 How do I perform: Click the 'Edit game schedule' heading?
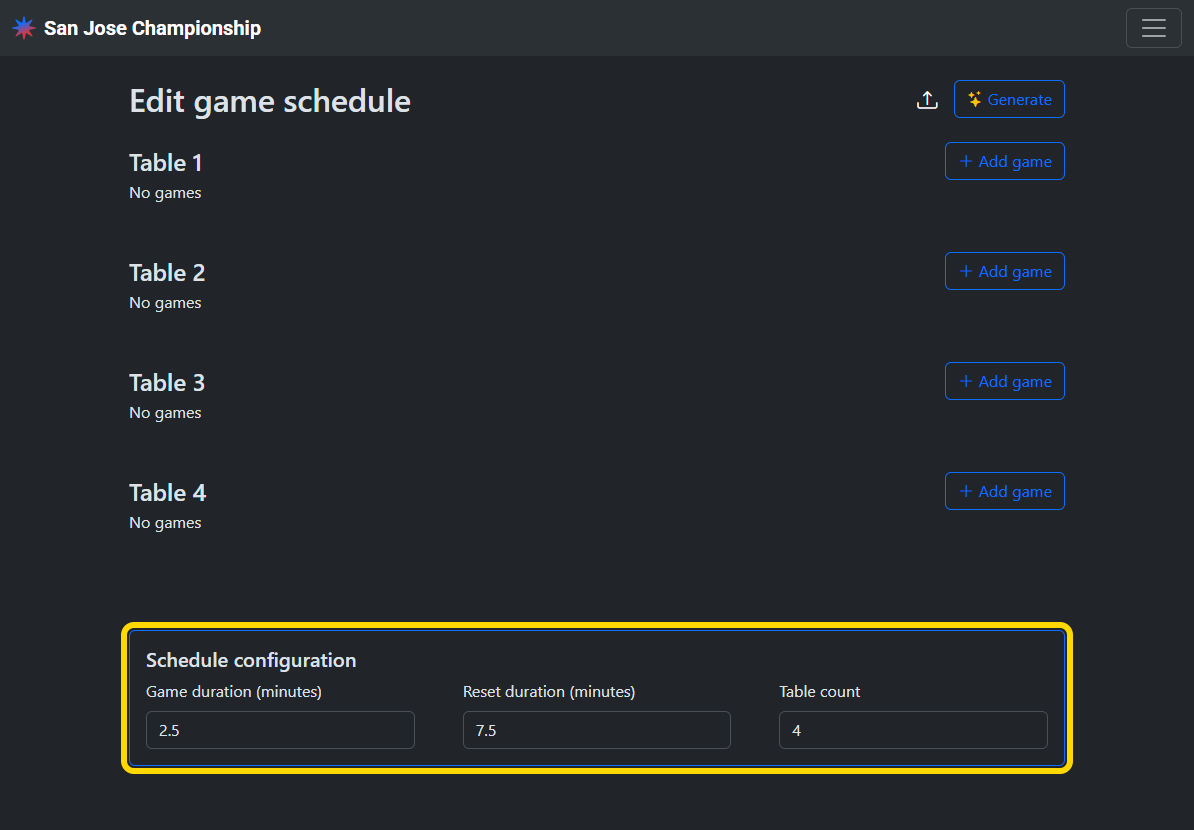tap(270, 101)
